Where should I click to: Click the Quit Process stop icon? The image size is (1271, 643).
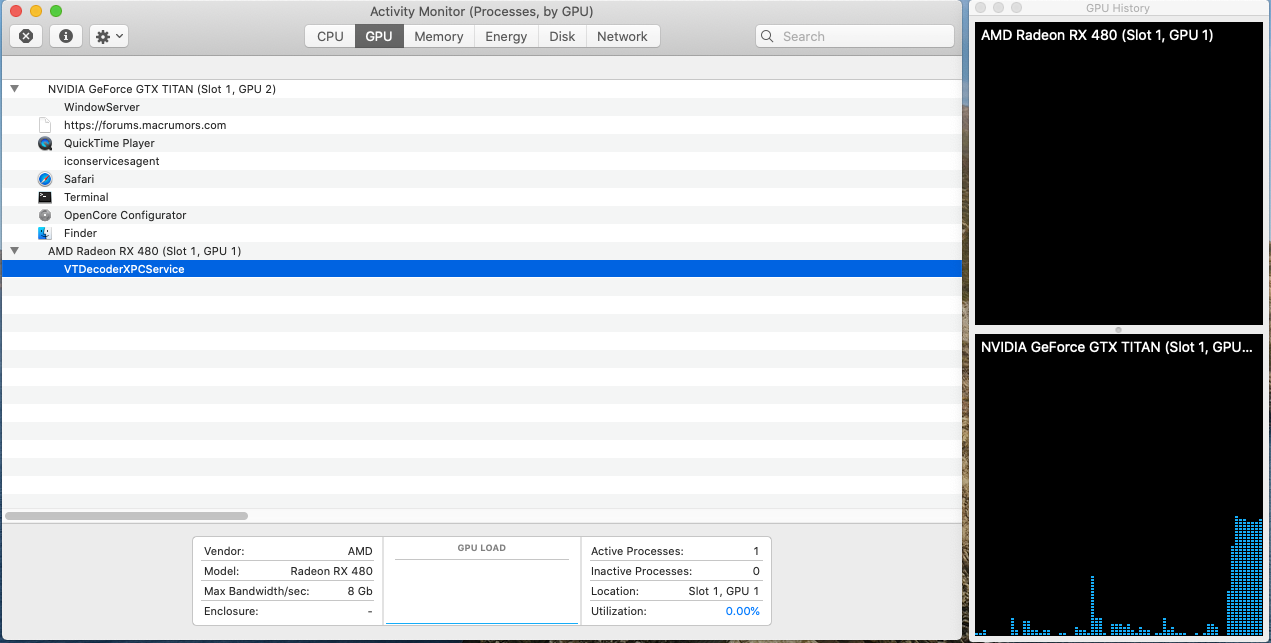coord(26,36)
